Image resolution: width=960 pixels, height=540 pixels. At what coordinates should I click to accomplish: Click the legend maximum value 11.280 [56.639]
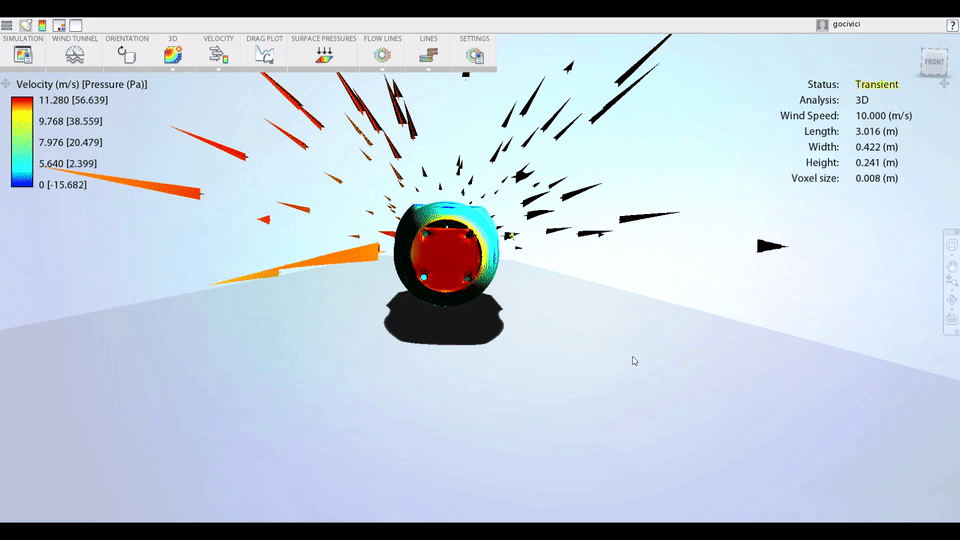[73, 100]
